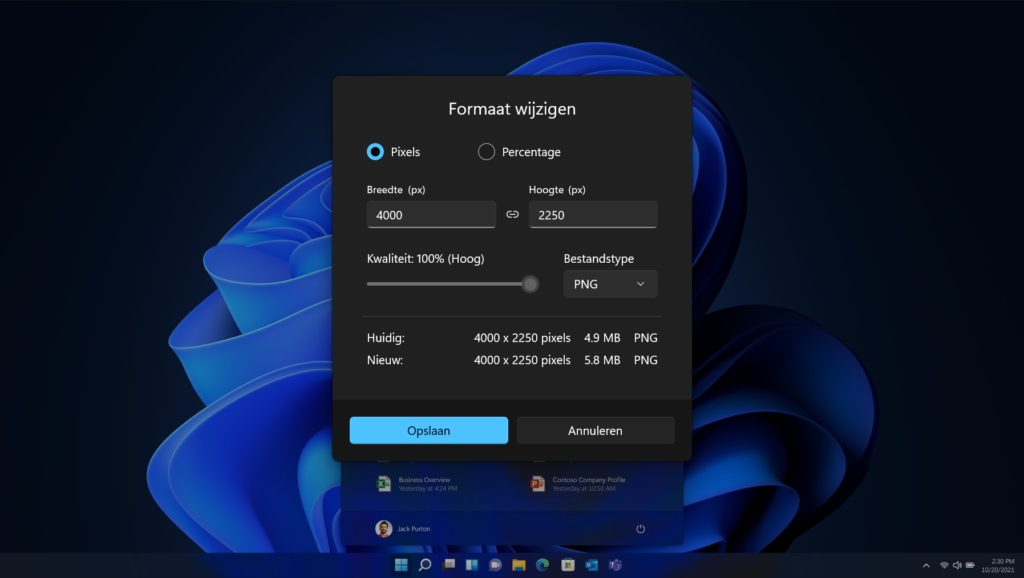Click the Windows Start icon in taskbar

(x=401, y=565)
